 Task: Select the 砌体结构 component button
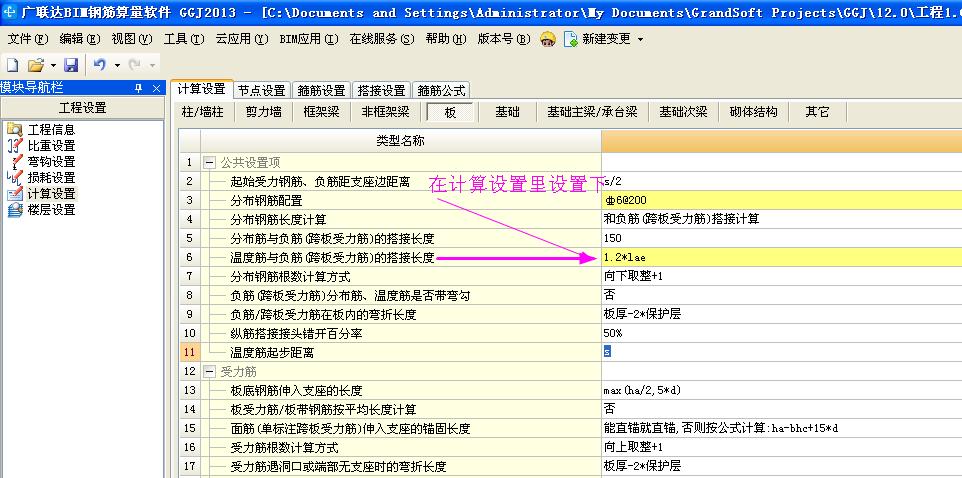click(x=753, y=112)
